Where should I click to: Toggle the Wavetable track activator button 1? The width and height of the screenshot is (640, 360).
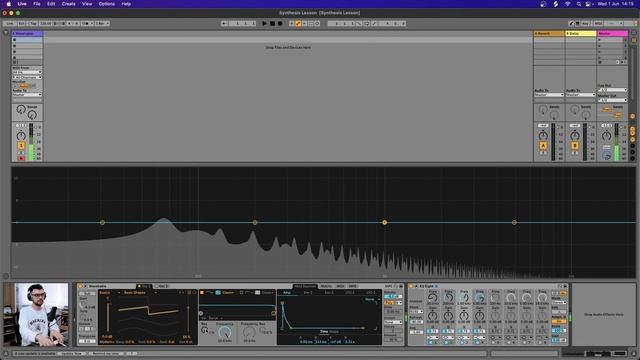pyautogui.click(x=21, y=146)
